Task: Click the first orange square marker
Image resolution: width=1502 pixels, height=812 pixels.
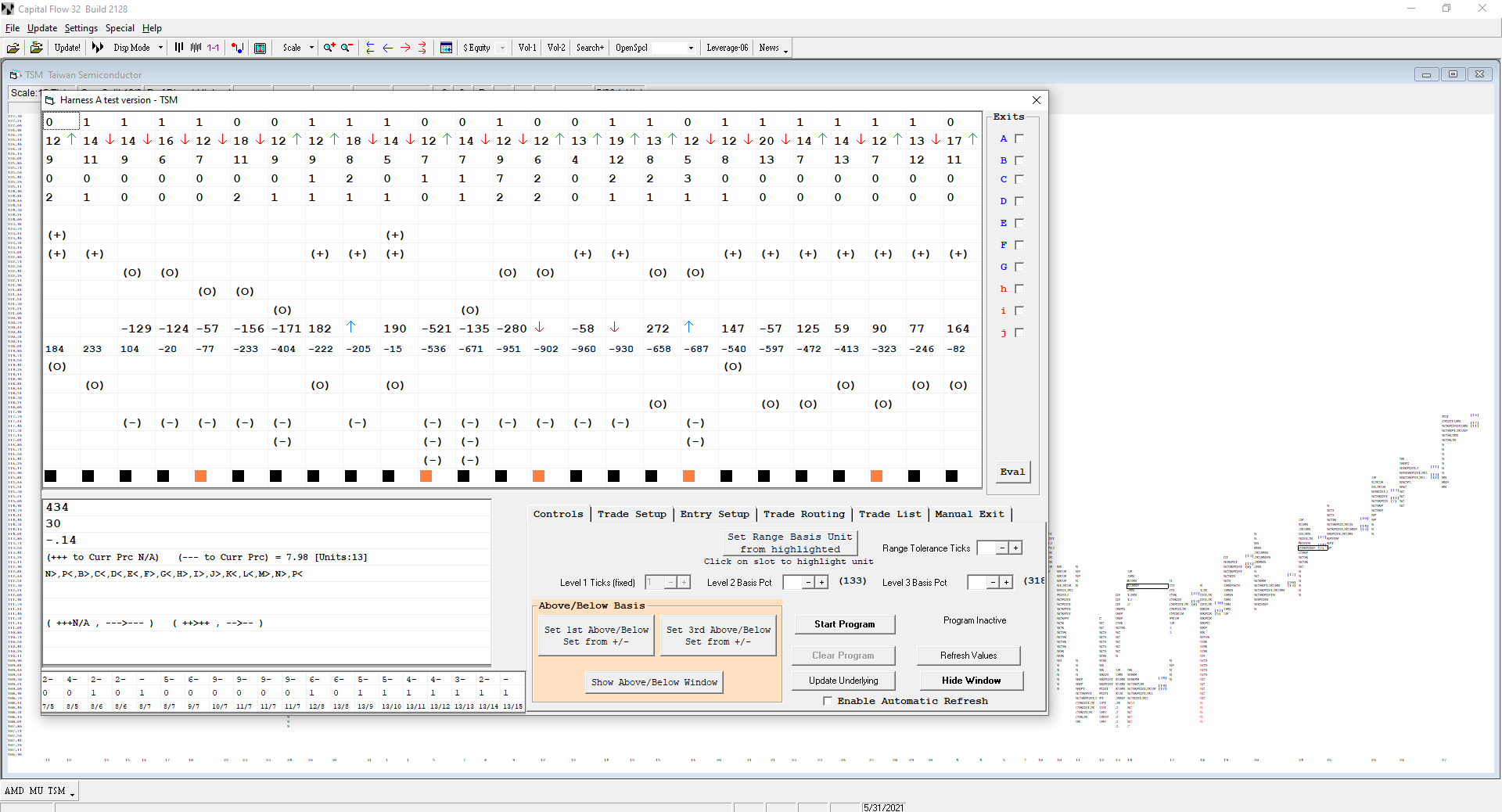Action: click(200, 476)
